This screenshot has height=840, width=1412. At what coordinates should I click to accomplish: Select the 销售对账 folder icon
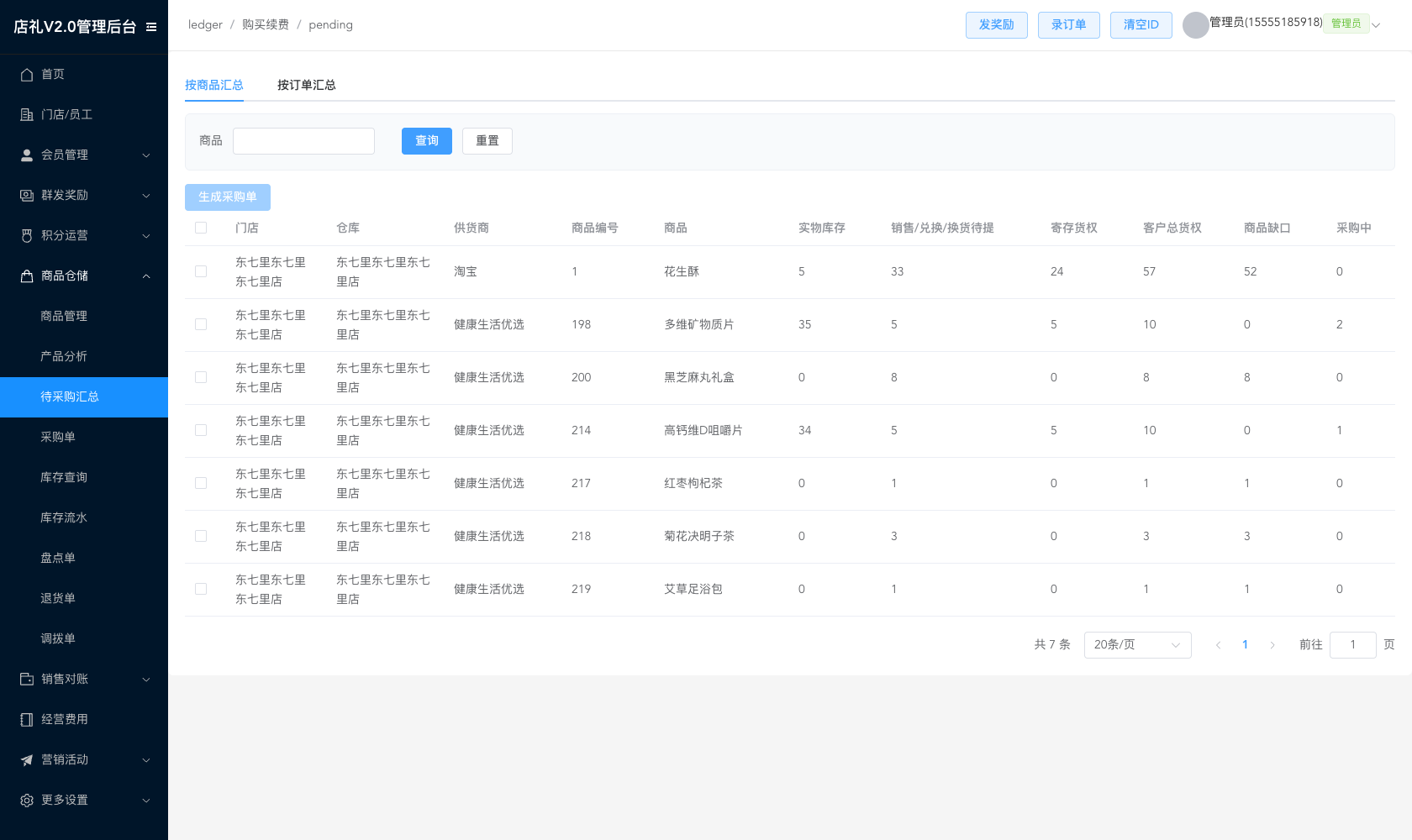coord(27,680)
